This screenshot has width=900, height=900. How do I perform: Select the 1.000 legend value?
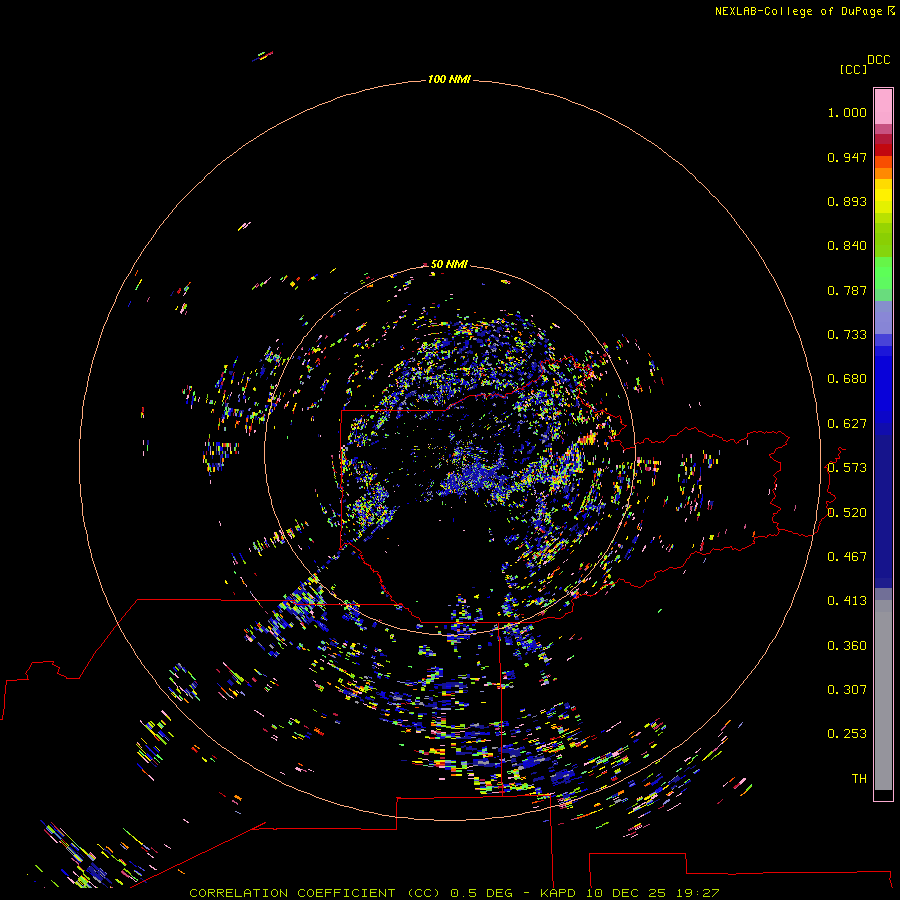pos(847,113)
